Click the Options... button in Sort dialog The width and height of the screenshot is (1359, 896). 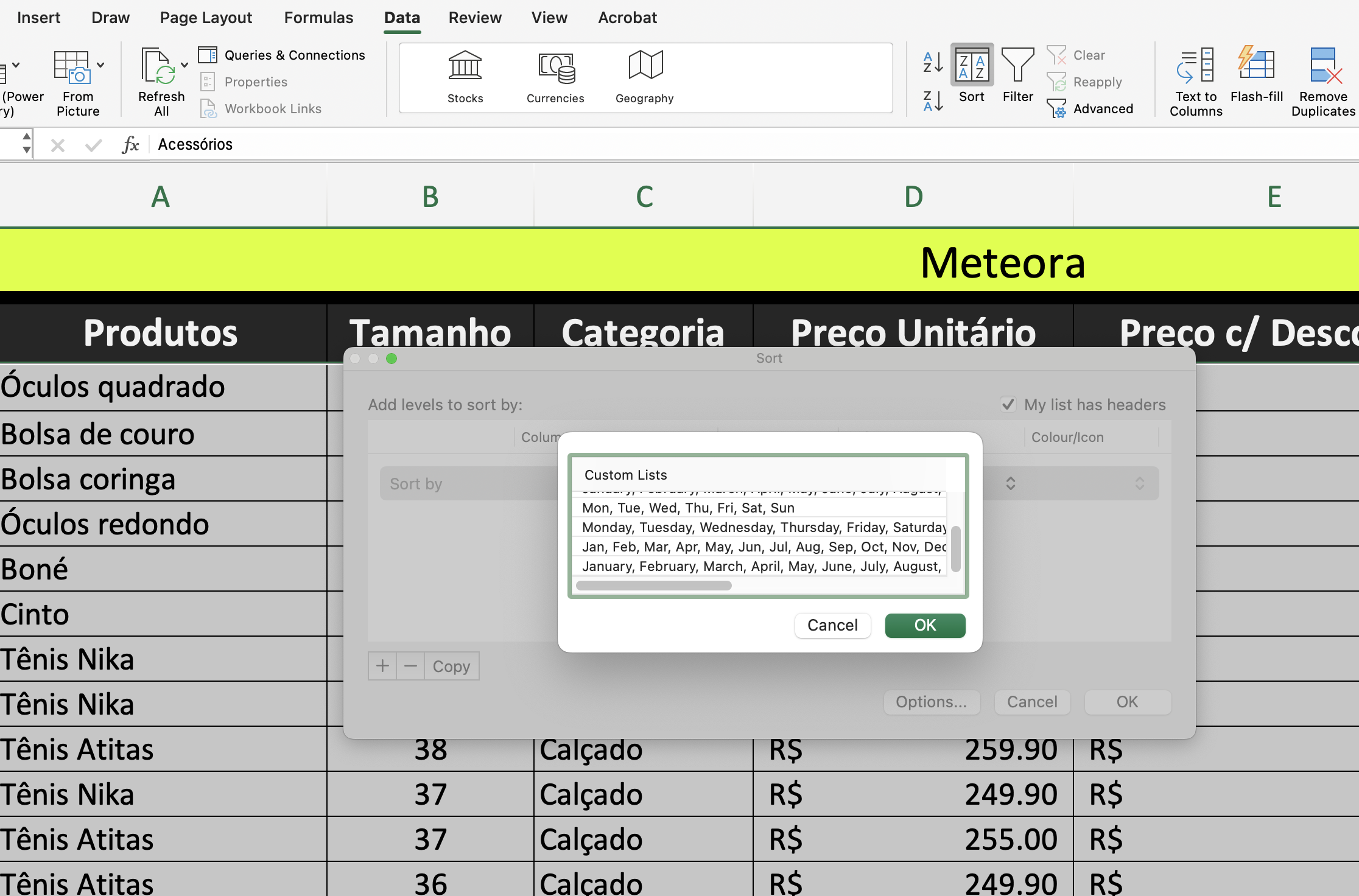(x=932, y=702)
